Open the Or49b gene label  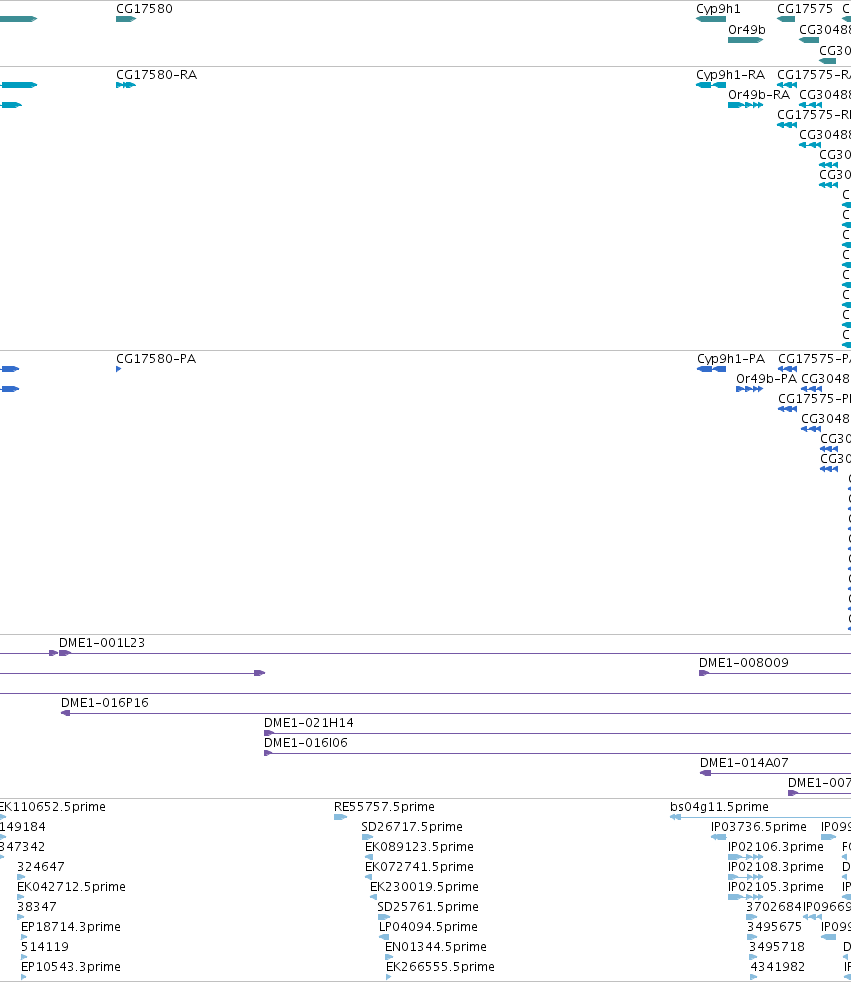pos(746,29)
